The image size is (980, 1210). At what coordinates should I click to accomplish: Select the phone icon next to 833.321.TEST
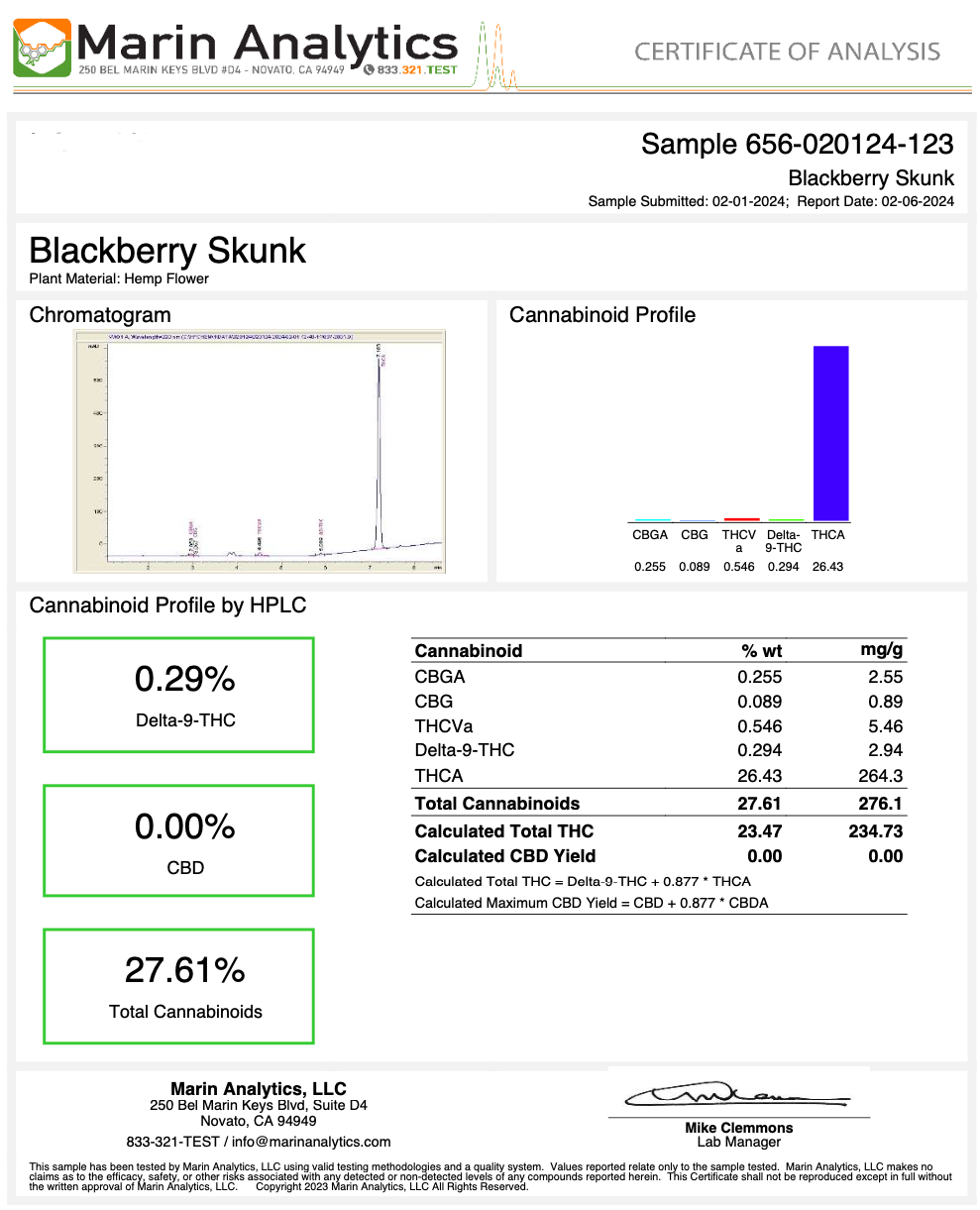pos(368,69)
